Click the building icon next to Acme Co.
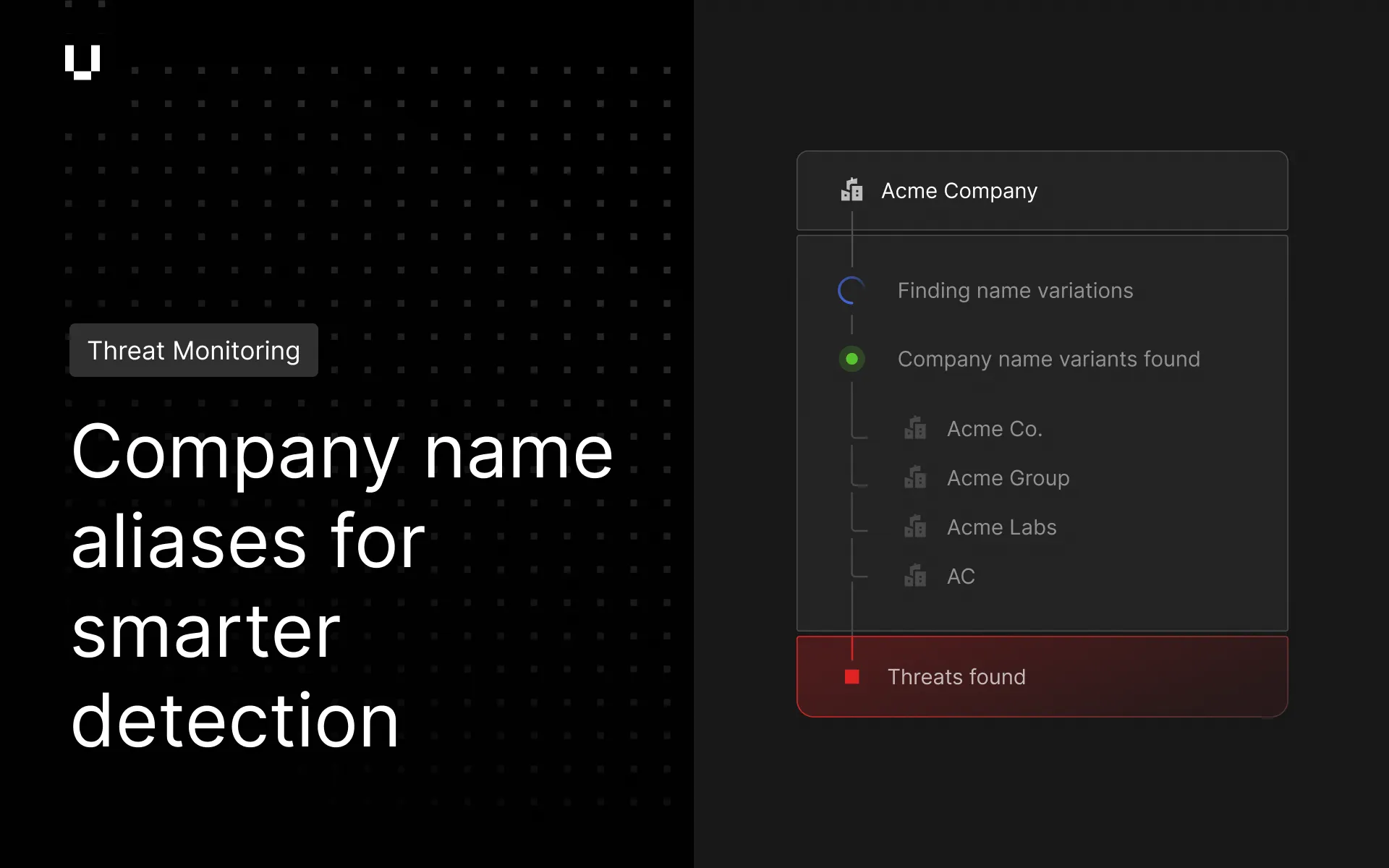This screenshot has width=1389, height=868. tap(915, 428)
